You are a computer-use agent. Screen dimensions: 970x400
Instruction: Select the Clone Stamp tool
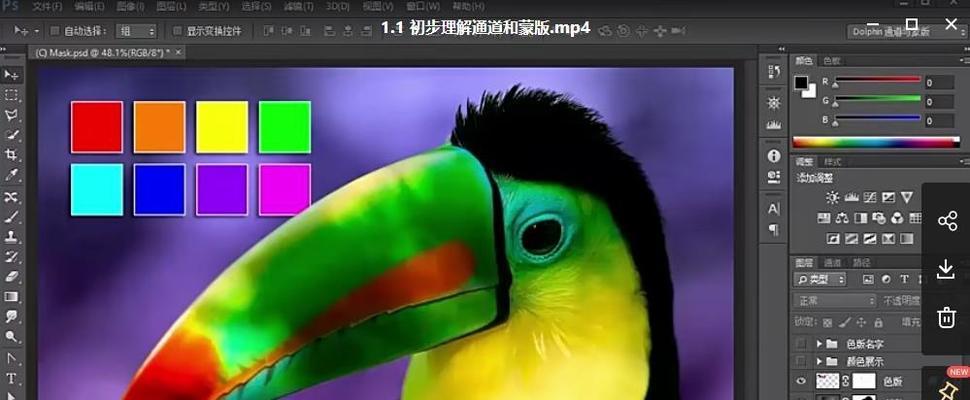click(11, 237)
